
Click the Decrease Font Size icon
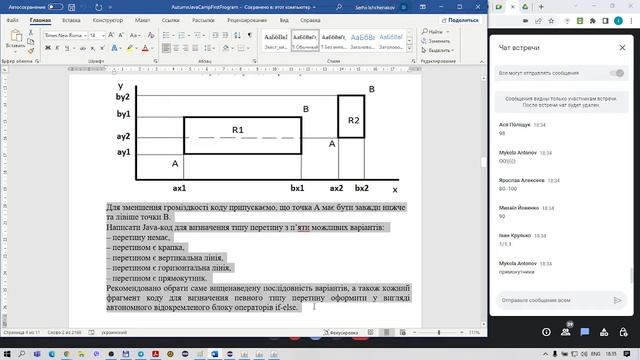[121, 36]
